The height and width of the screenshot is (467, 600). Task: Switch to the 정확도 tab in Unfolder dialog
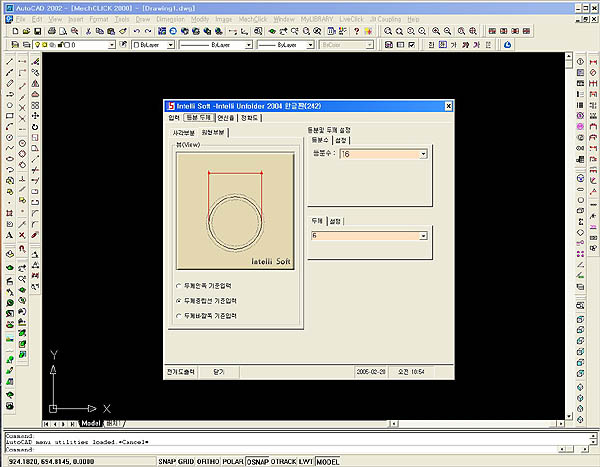[x=249, y=118]
